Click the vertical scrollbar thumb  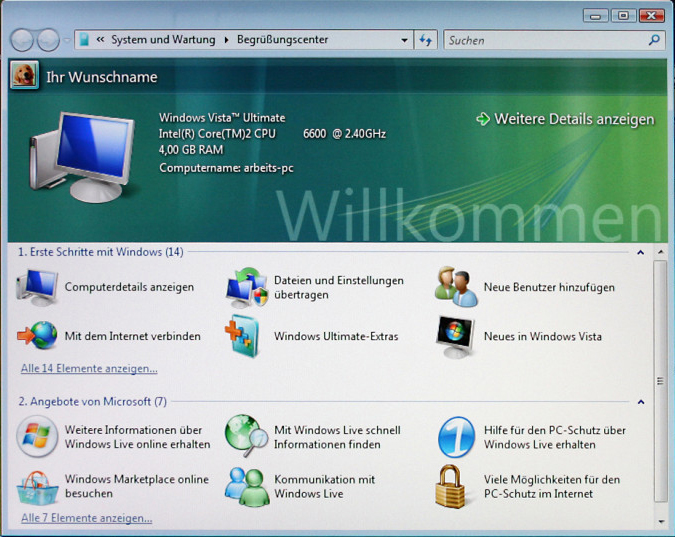(660, 381)
